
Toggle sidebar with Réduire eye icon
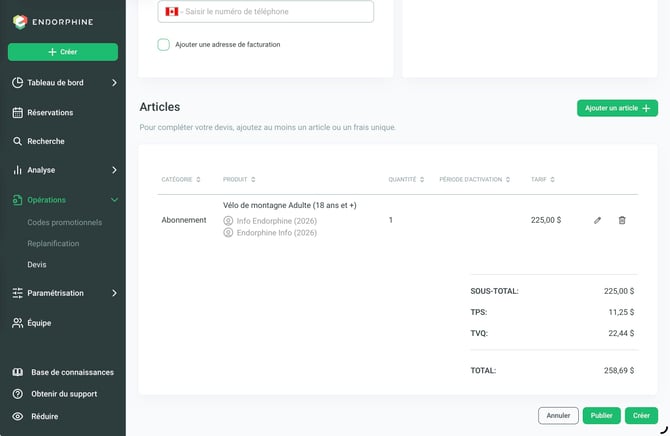tap(18, 416)
